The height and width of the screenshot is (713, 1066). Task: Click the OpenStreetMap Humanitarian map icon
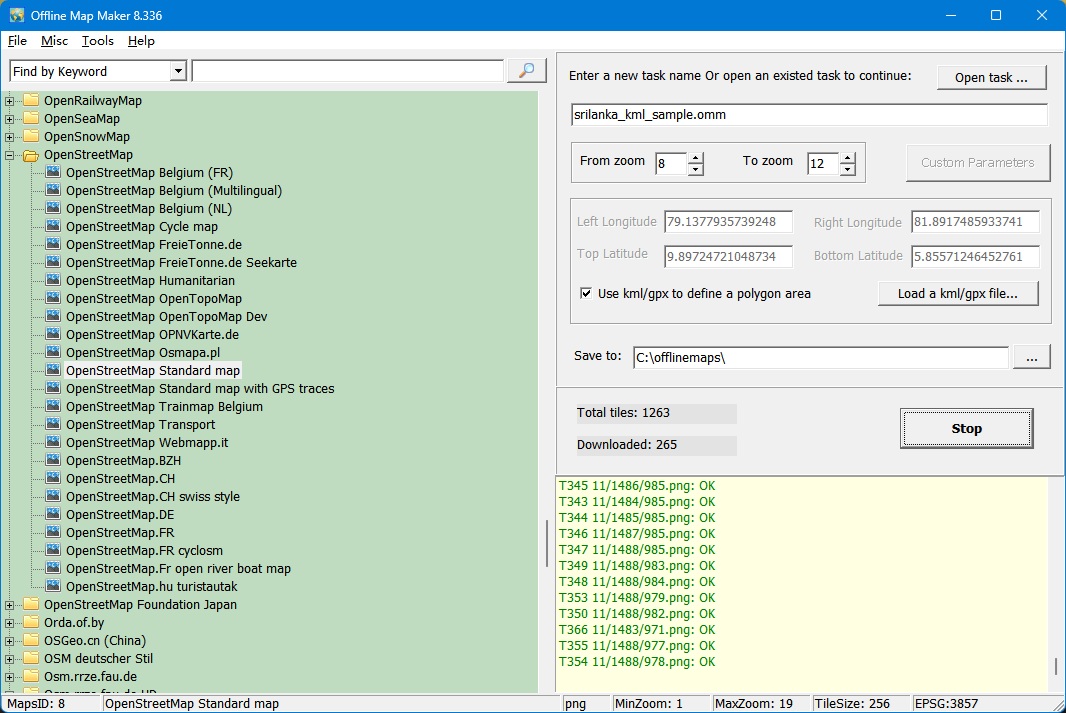tap(53, 281)
